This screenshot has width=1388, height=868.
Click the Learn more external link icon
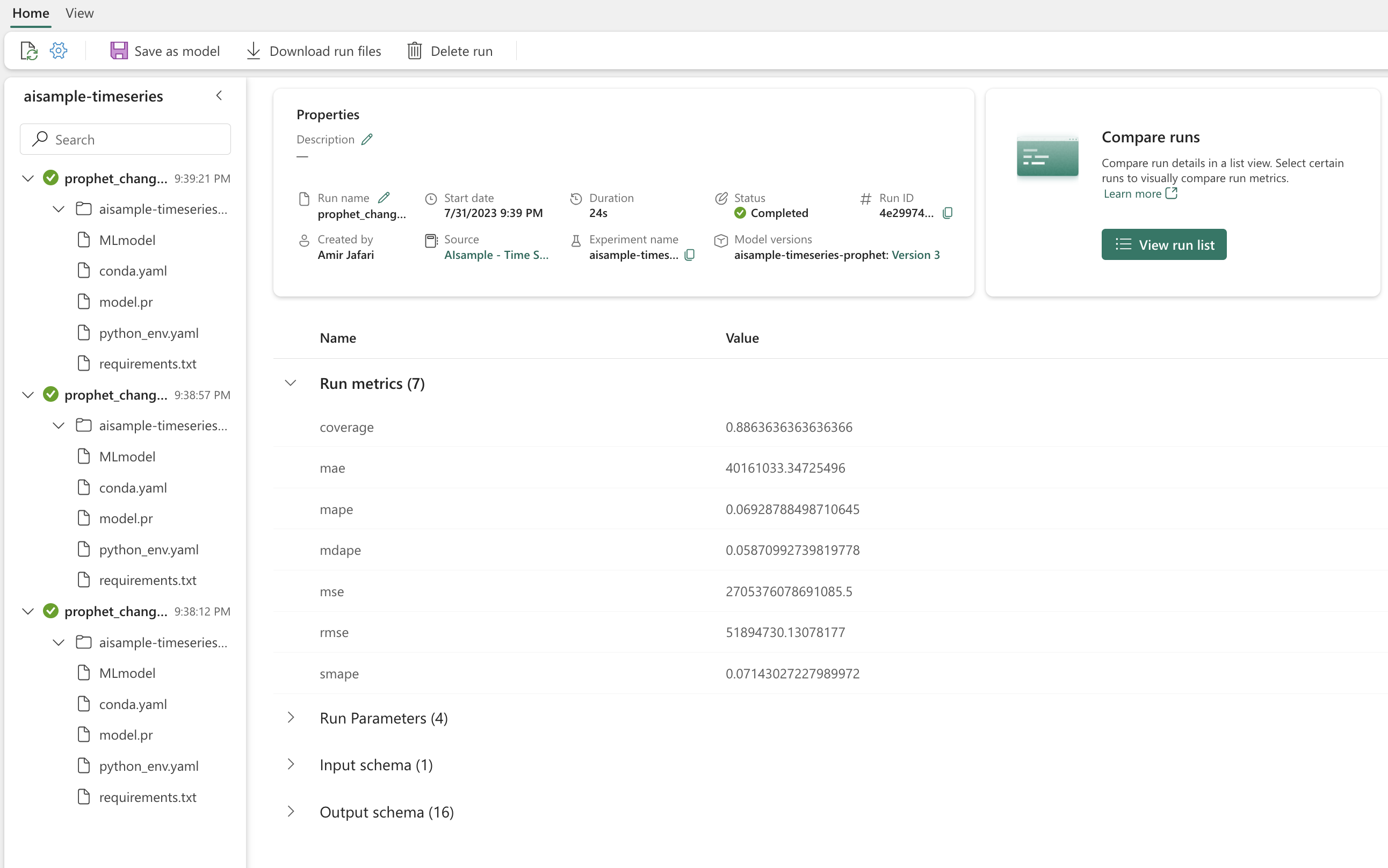tap(1172, 193)
